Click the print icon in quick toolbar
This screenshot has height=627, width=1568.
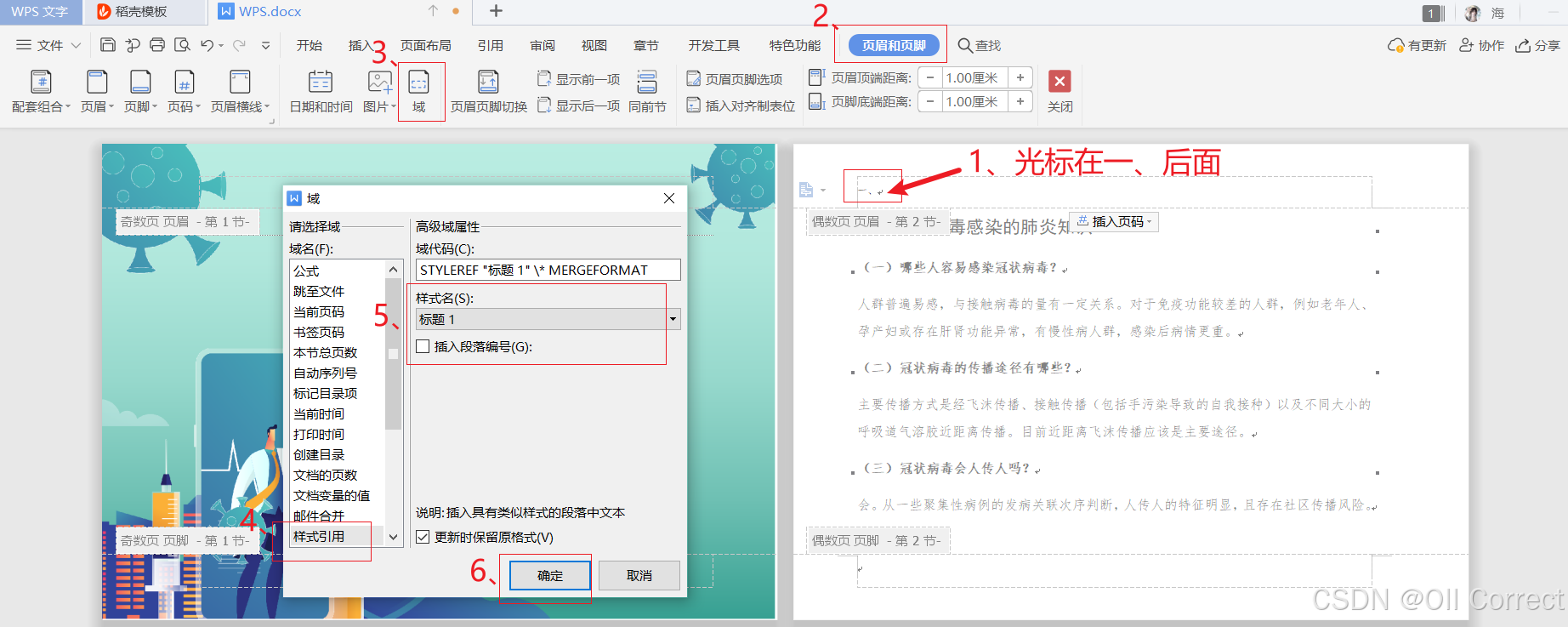pos(157,45)
